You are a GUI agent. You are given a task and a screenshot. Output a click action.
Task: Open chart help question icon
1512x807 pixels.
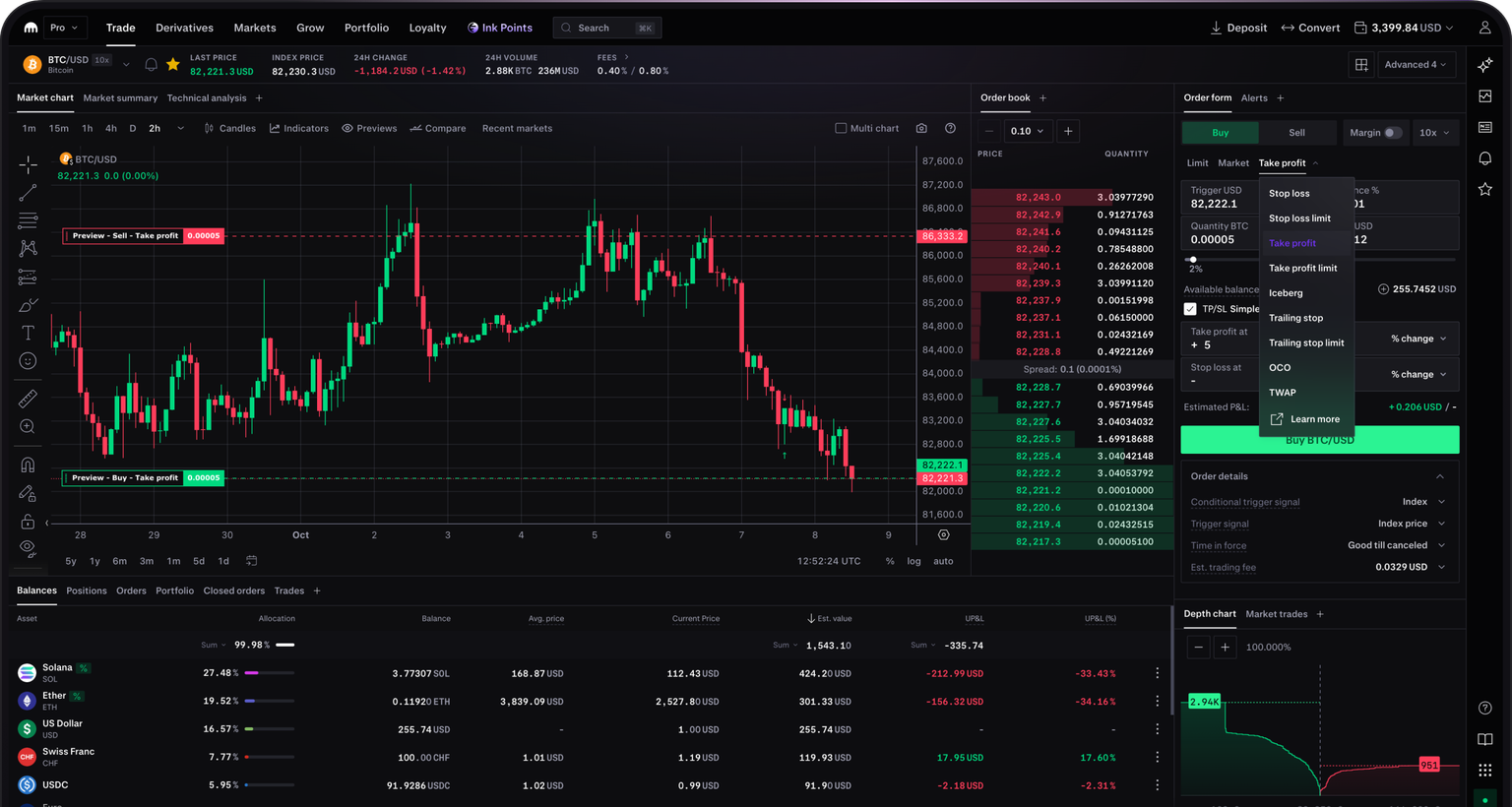[950, 128]
